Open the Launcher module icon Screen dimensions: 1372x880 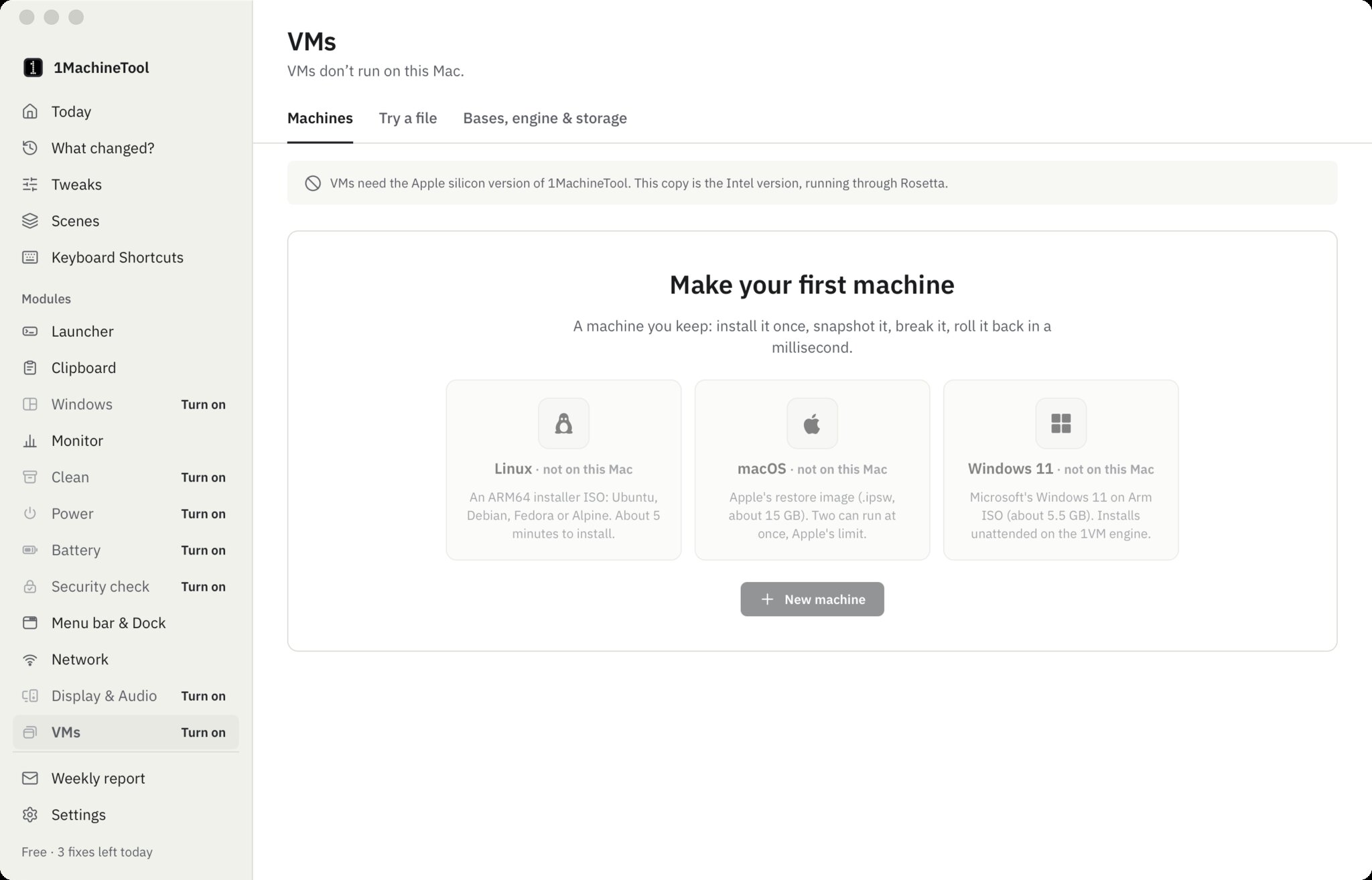(x=30, y=332)
